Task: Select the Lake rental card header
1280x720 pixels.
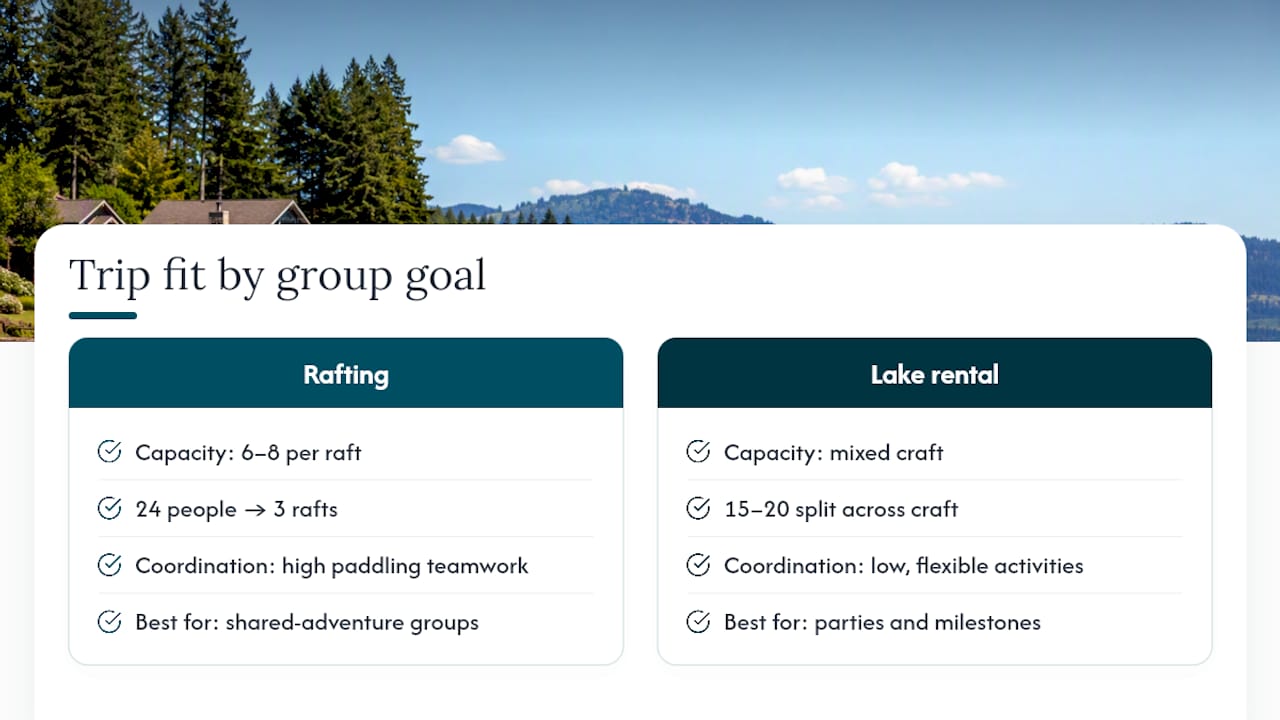Action: (935, 373)
